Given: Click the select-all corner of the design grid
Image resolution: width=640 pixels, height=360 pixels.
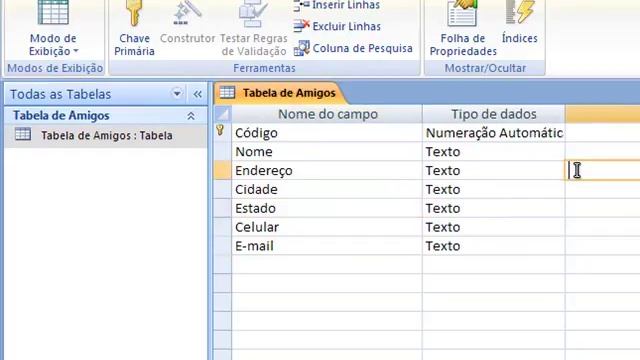Looking at the screenshot, I should point(222,114).
